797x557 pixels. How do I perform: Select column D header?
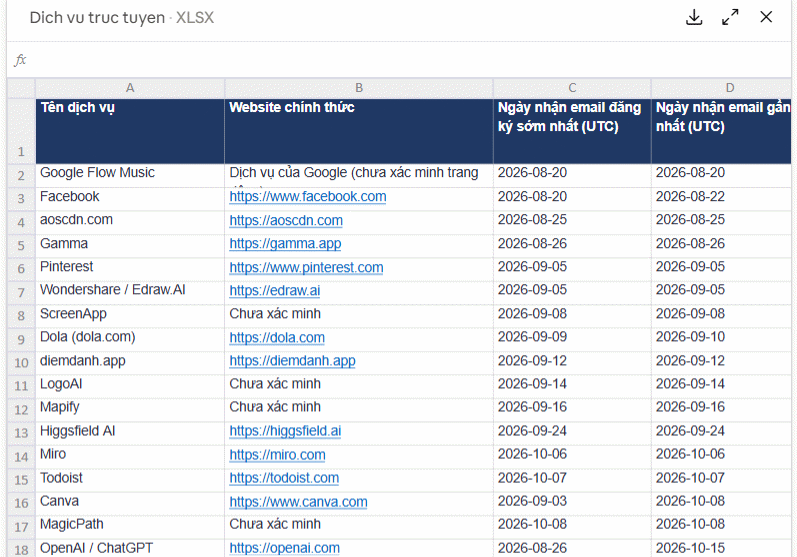point(722,88)
